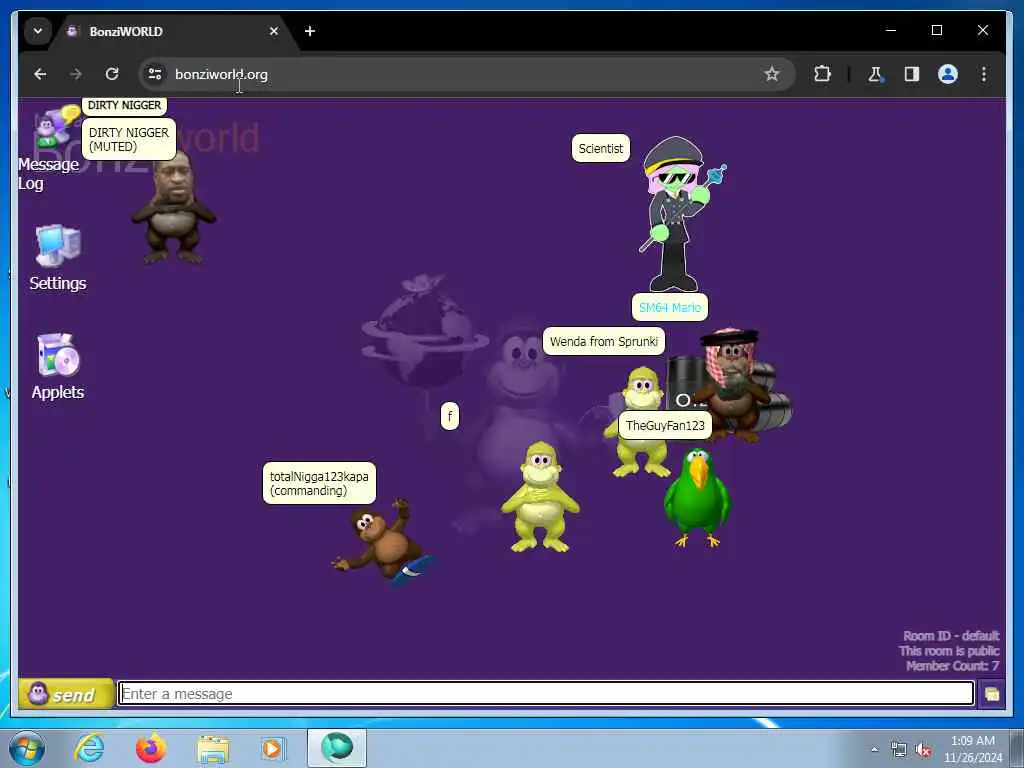Click the This room is public text
This screenshot has width=1024, height=768.
pyautogui.click(x=949, y=650)
